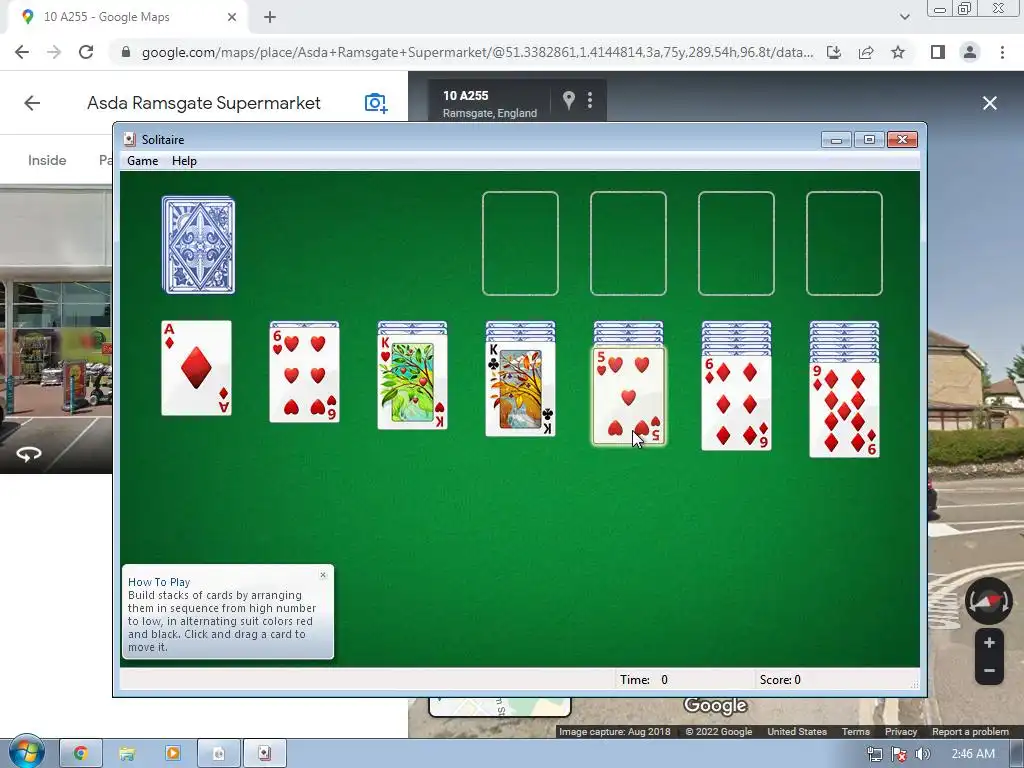Click the location pin icon in Street View
Viewport: 1024px width, 768px height.
pyautogui.click(x=569, y=100)
